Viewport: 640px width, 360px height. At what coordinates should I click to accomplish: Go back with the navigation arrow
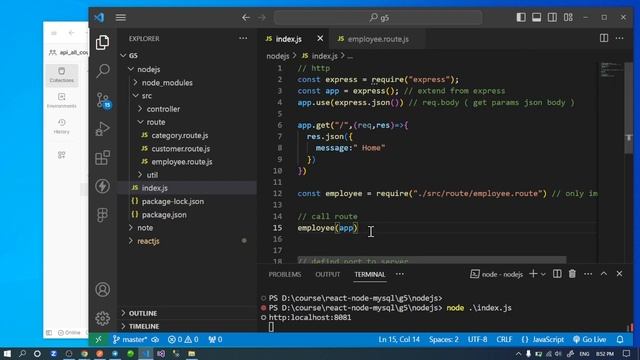click(x=246, y=17)
